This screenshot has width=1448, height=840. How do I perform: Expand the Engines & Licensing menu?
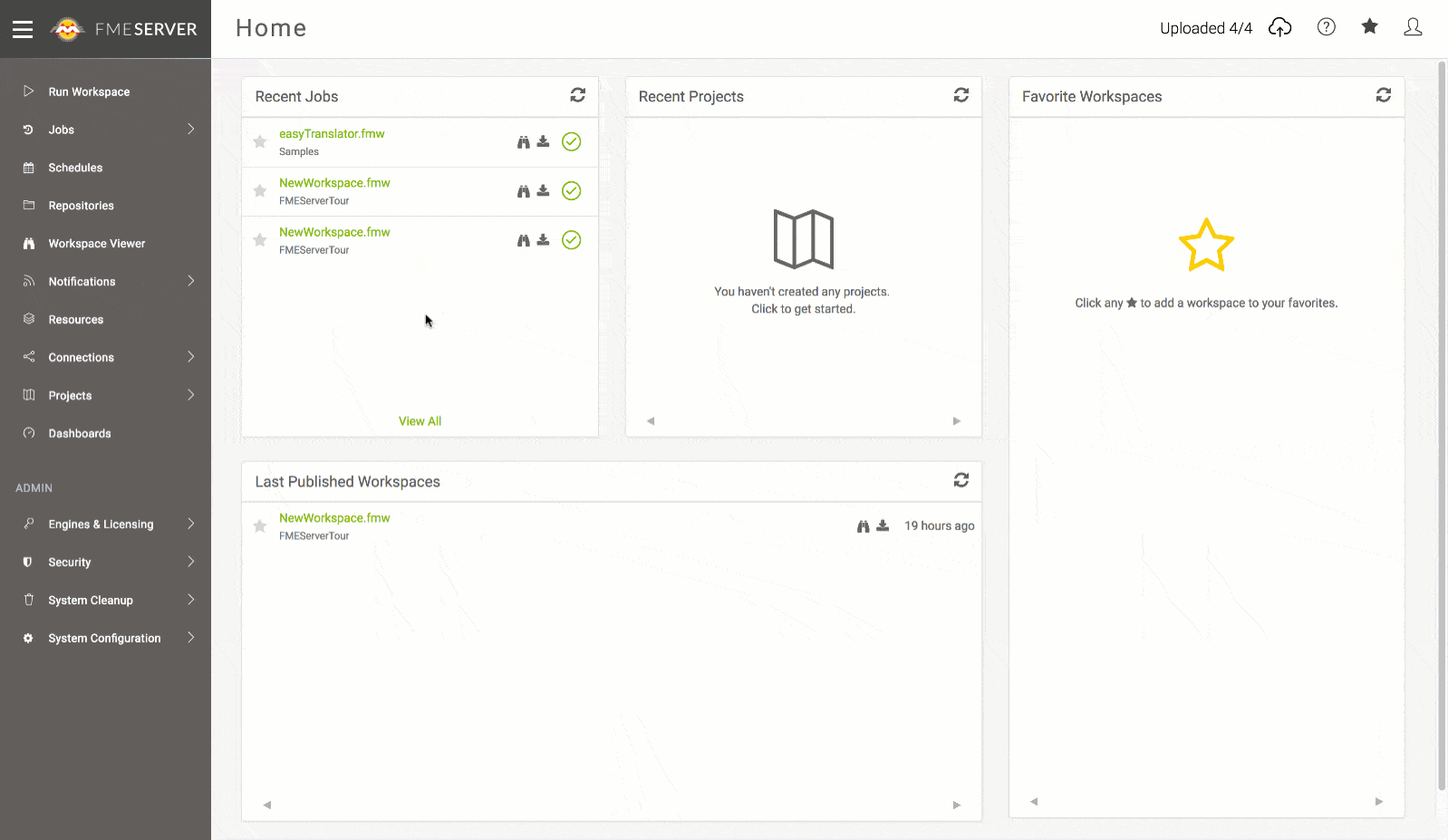[x=191, y=524]
